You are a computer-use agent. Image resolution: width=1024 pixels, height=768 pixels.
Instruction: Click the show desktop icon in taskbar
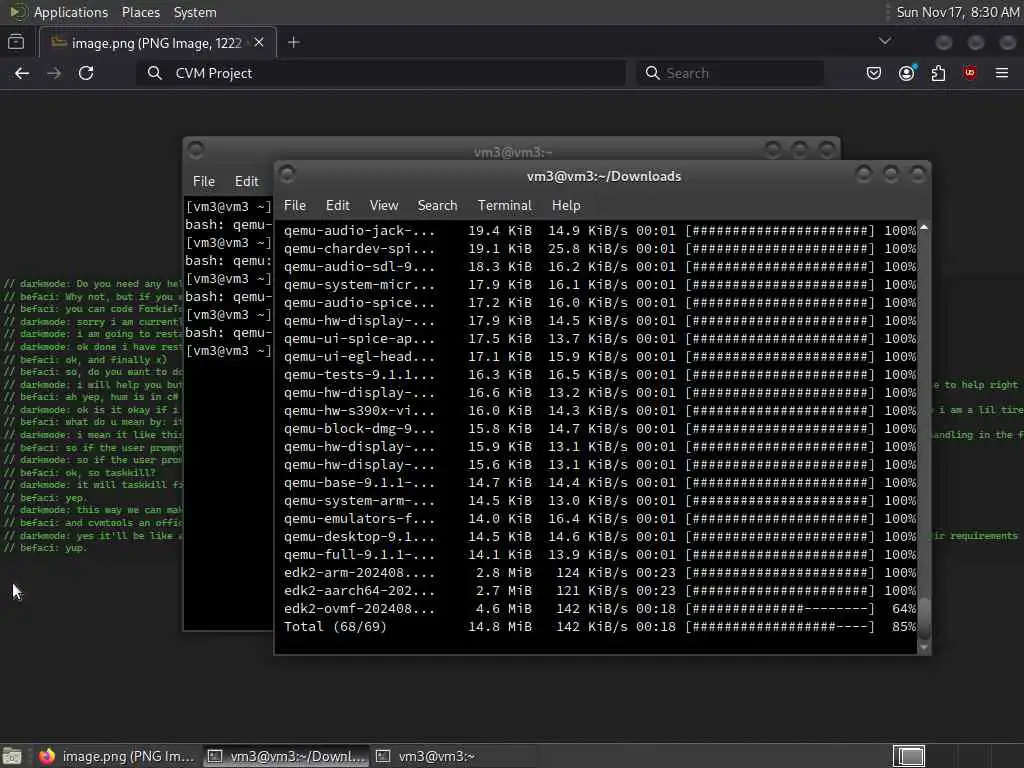(12, 756)
